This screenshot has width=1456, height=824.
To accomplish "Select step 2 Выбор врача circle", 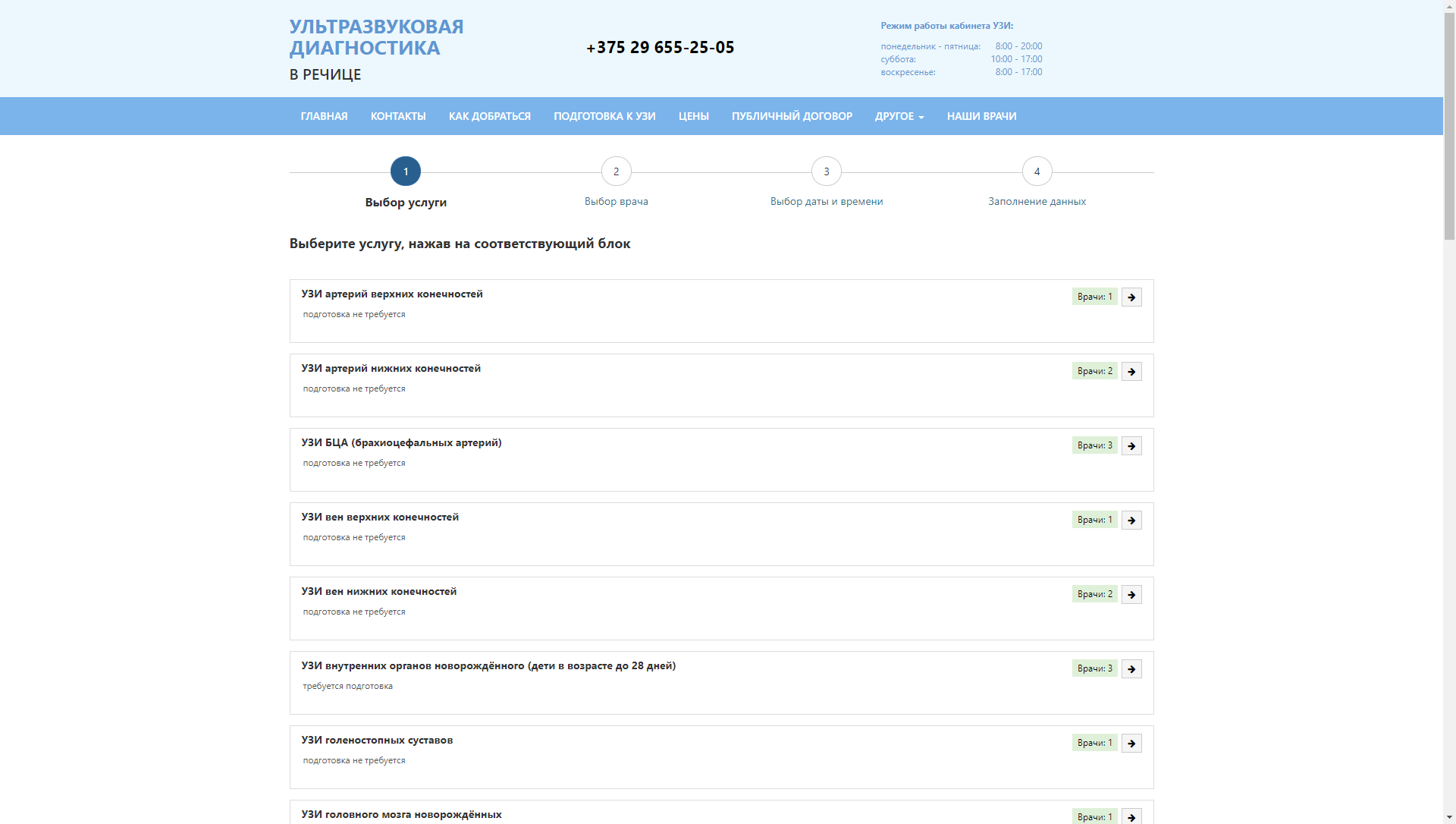I will (616, 171).
